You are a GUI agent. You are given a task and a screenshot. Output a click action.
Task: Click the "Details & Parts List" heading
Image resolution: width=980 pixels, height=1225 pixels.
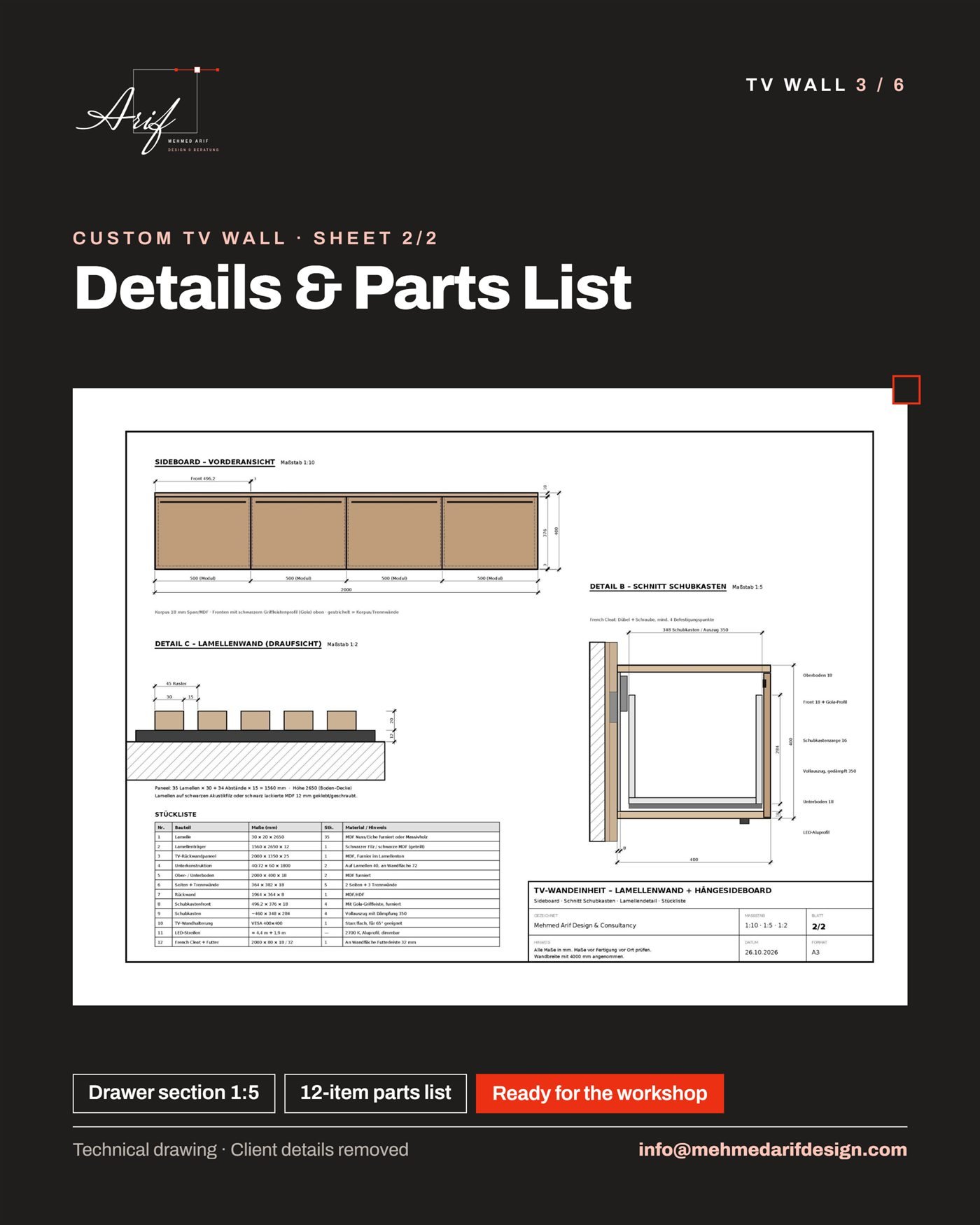(x=353, y=287)
